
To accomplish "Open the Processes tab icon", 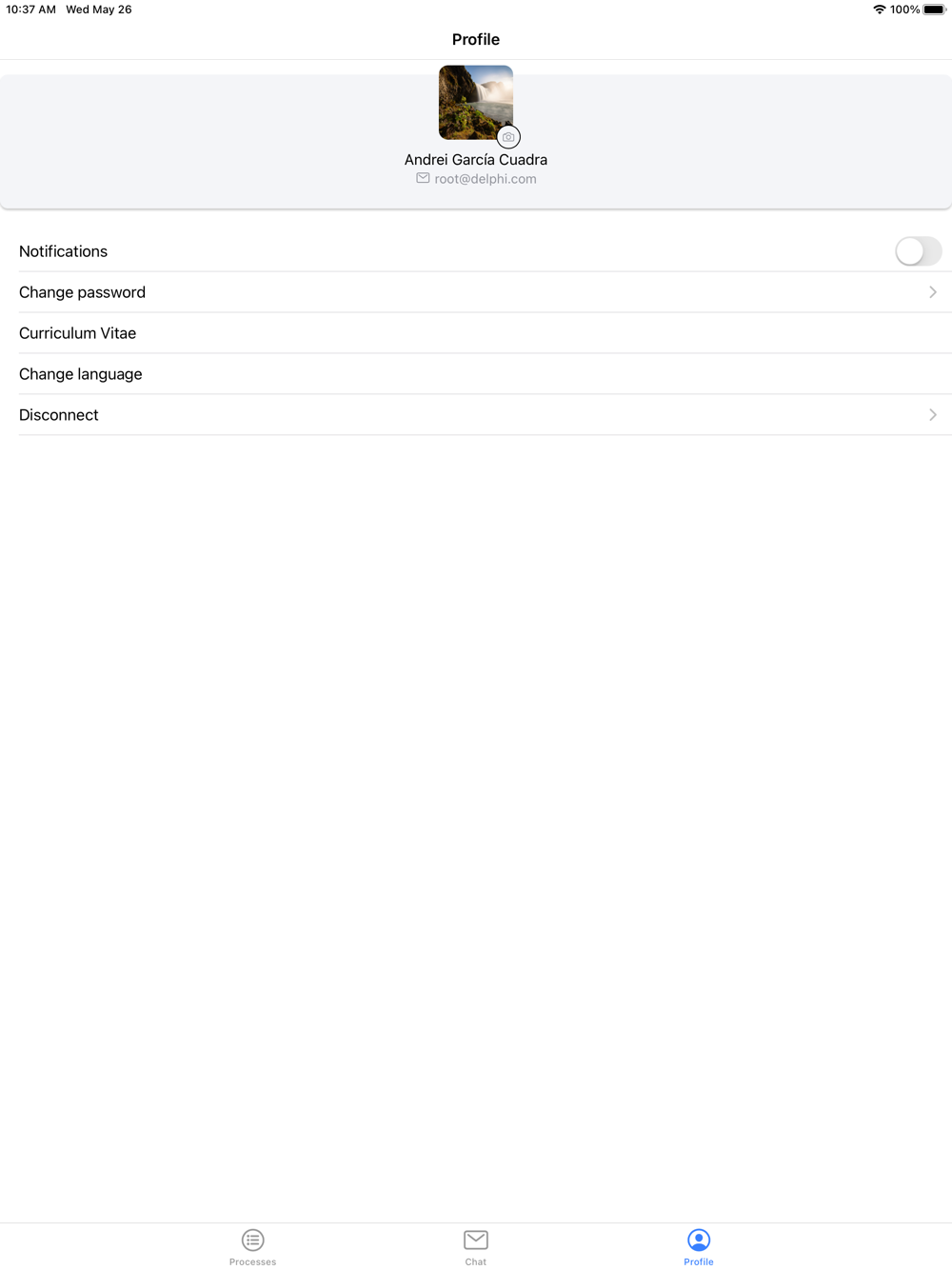I will (252, 1240).
